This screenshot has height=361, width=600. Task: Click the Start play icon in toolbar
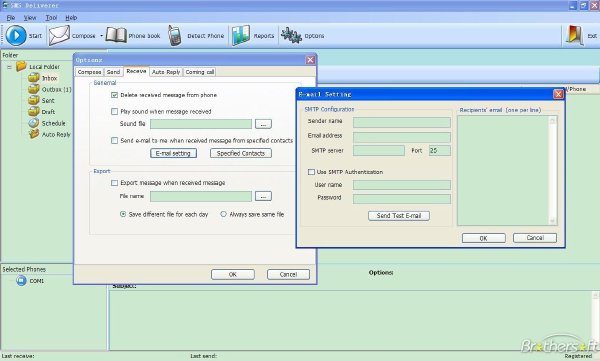pos(16,36)
